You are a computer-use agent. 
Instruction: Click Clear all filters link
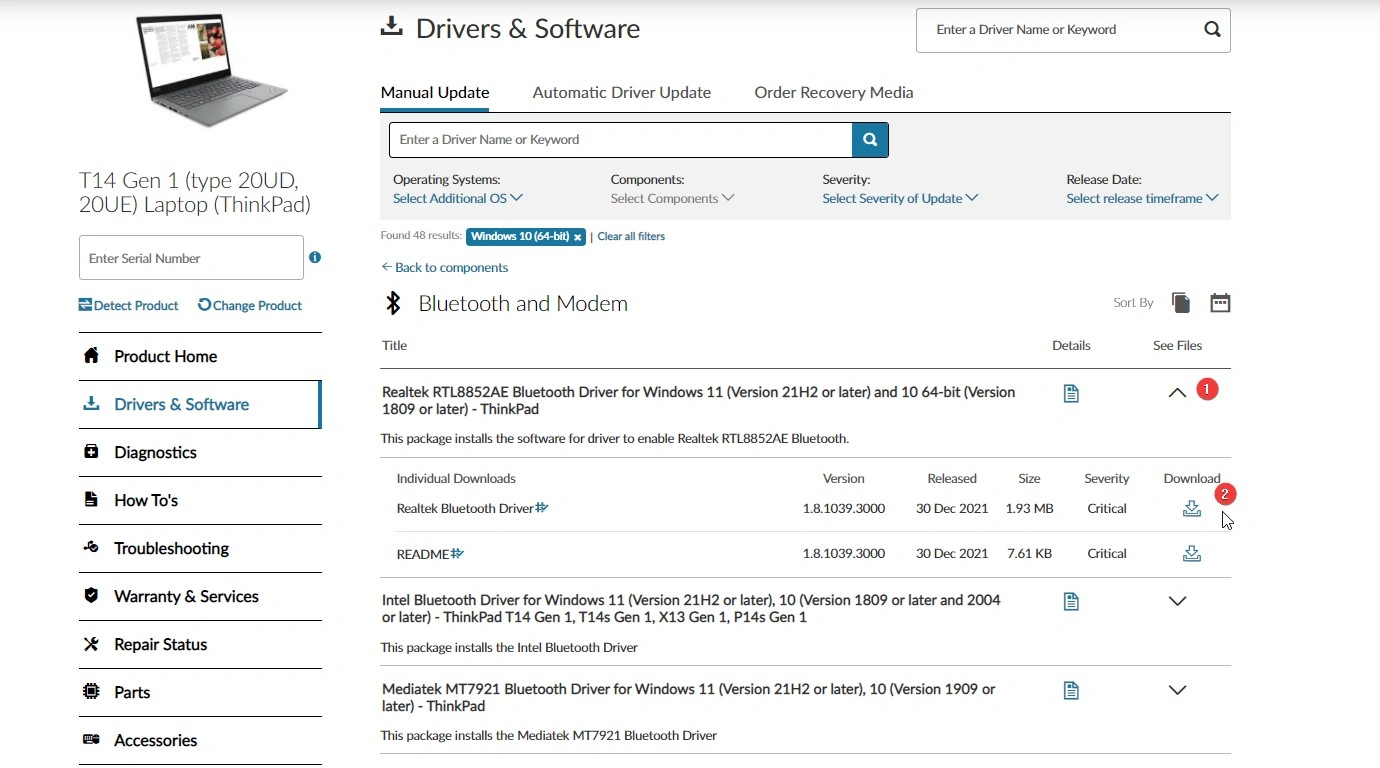(631, 236)
